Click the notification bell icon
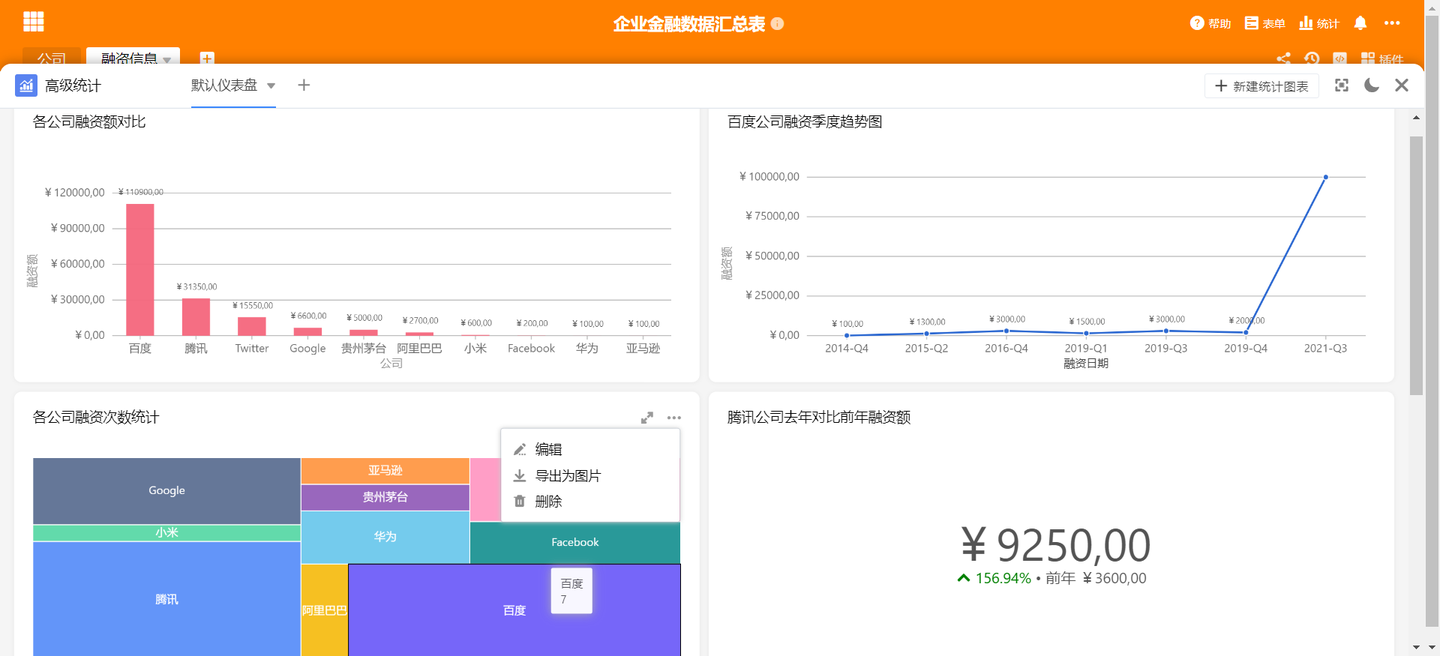 [x=1360, y=22]
